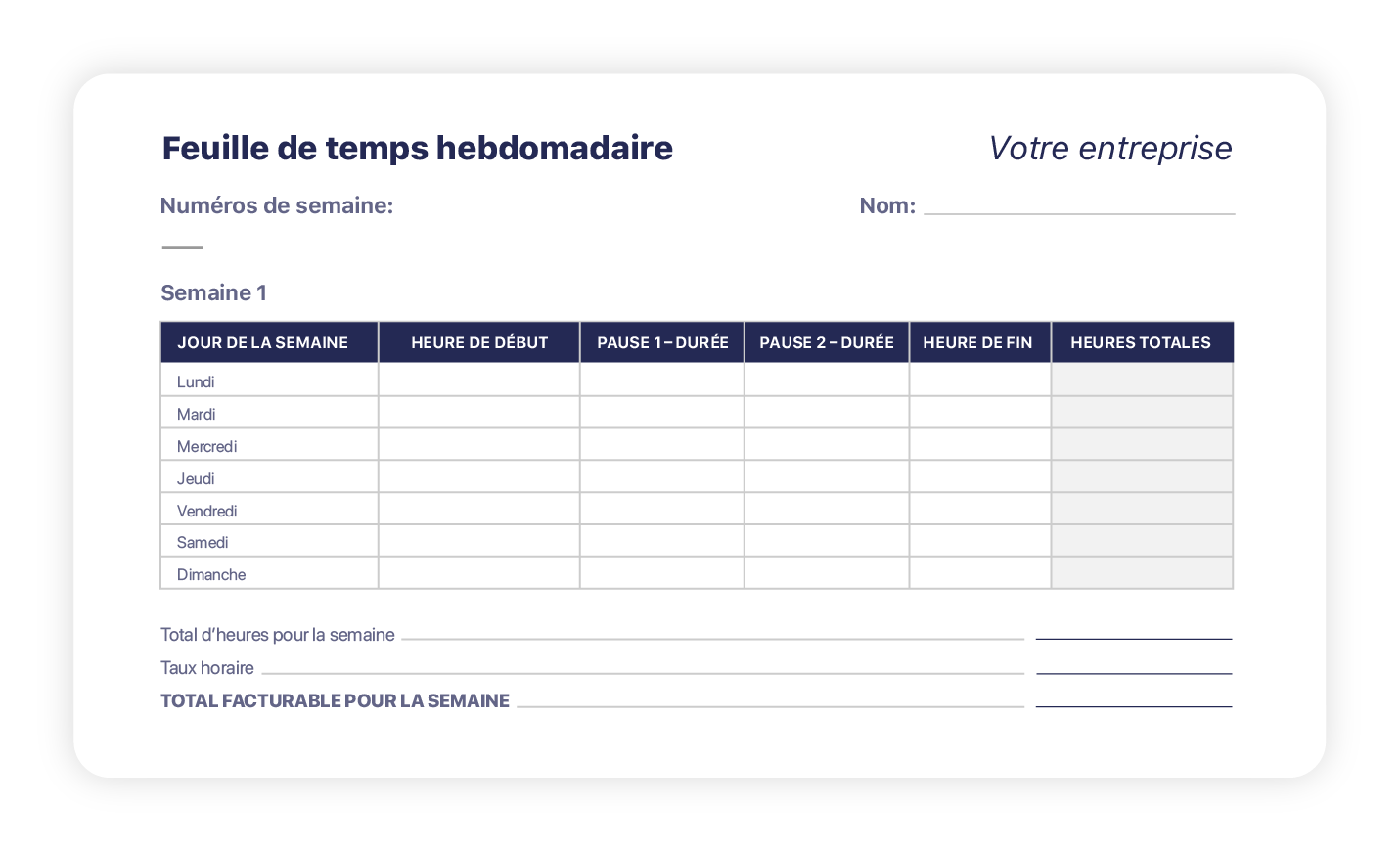The width and height of the screenshot is (1400, 852).
Task: Click the Lundi row label
Action: click(x=196, y=381)
